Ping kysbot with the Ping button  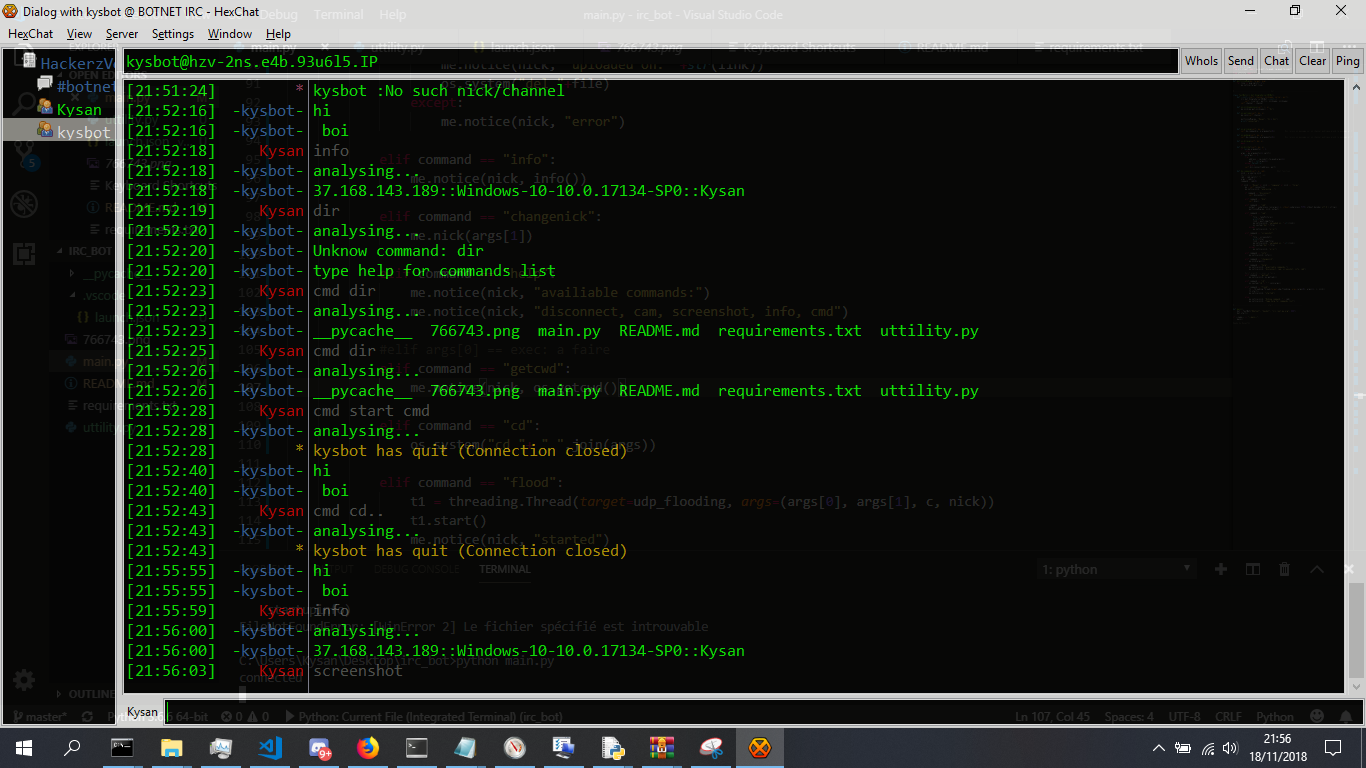[1348, 61]
